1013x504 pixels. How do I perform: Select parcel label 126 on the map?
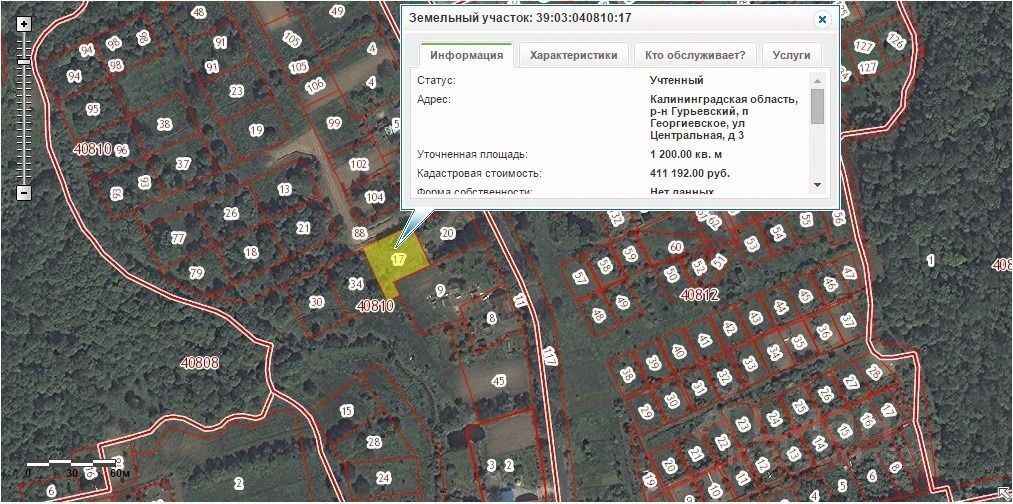pyautogui.click(x=896, y=40)
